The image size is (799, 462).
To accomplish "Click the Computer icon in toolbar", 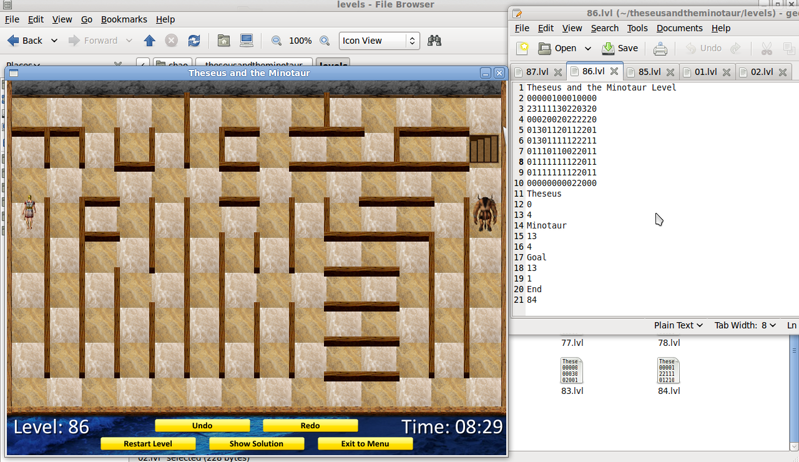I will pos(246,41).
